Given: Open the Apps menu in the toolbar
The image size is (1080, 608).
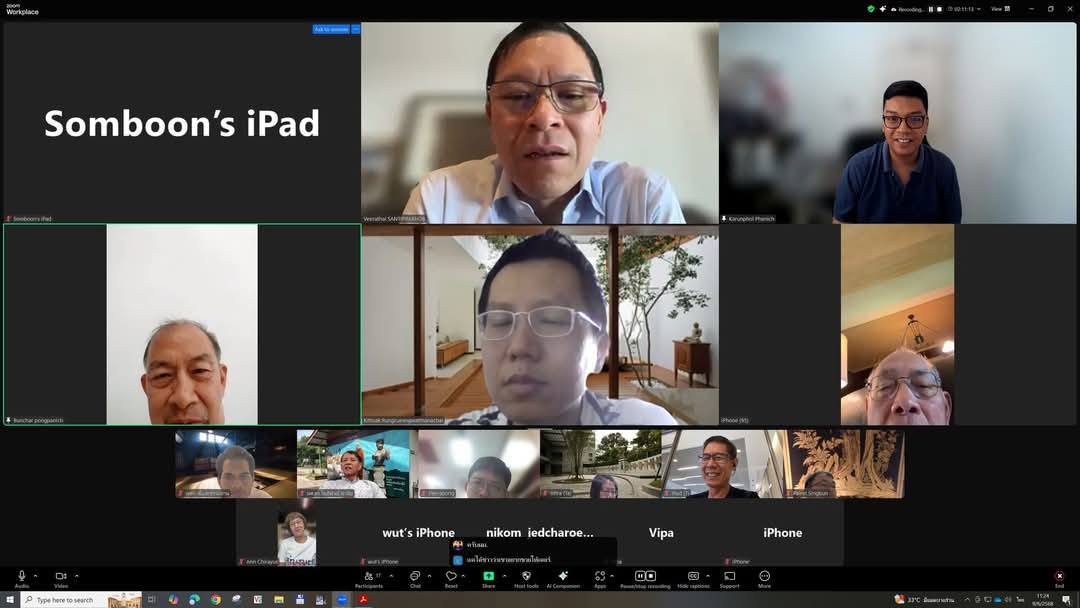Looking at the screenshot, I should (600, 577).
